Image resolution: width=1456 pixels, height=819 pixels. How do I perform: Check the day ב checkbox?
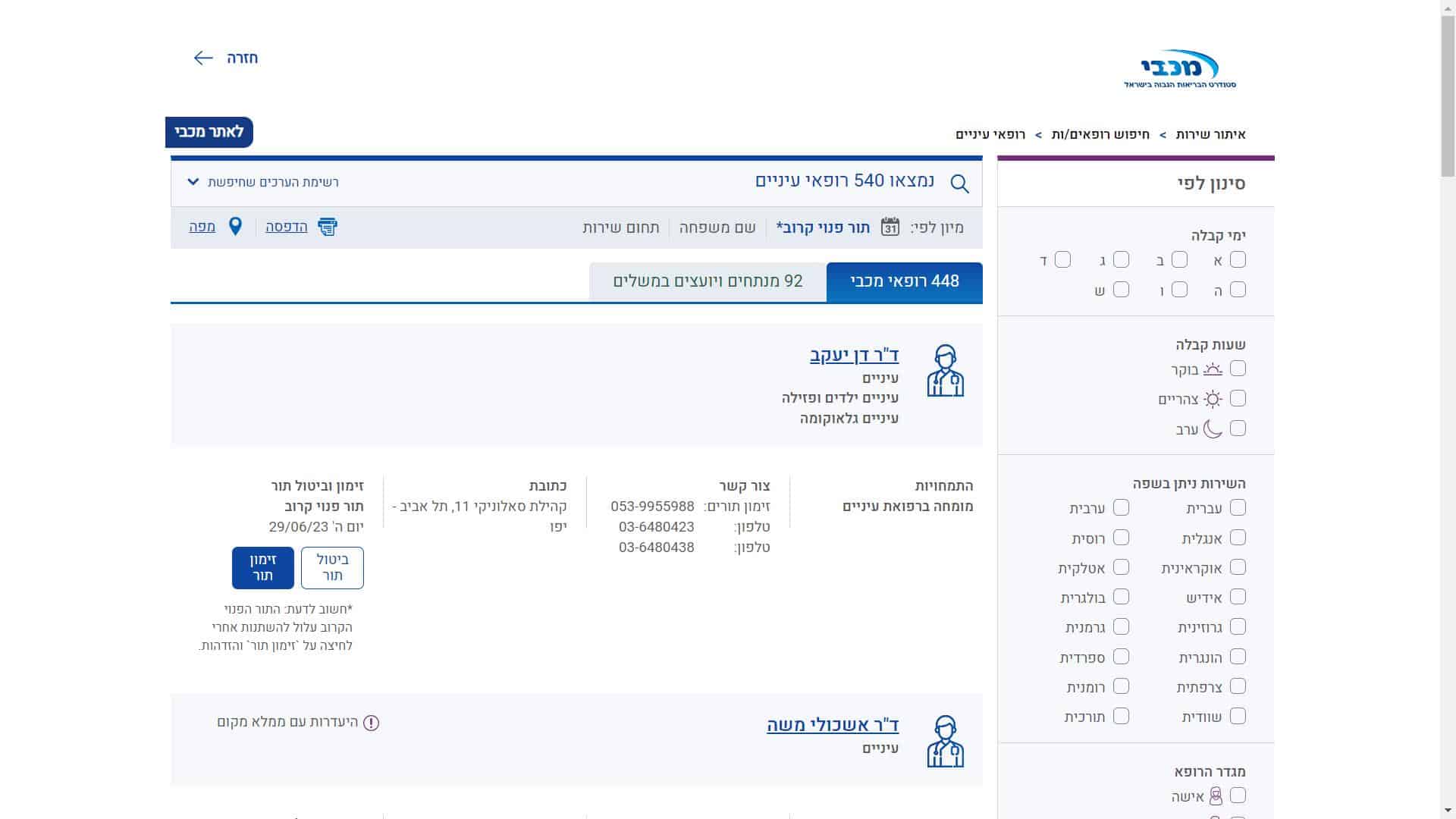[1179, 259]
